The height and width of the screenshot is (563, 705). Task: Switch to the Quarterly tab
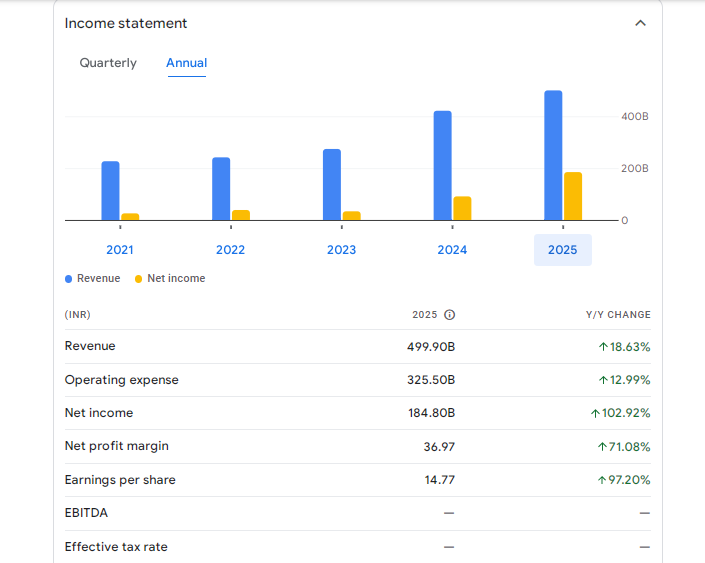[x=108, y=63]
